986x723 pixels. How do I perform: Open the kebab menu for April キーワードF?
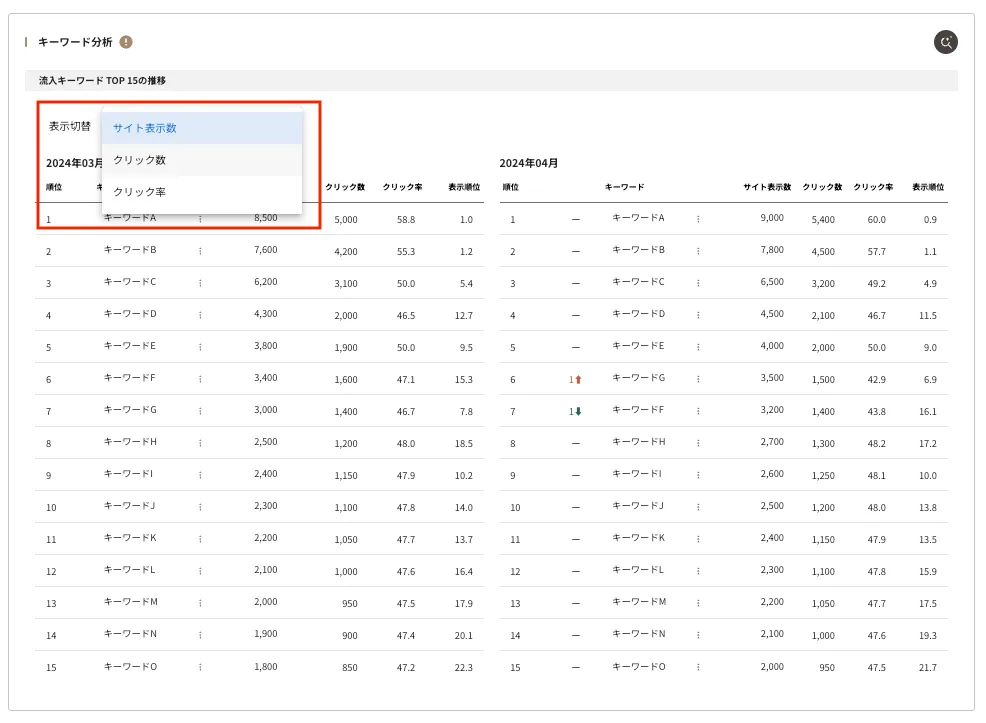click(698, 411)
